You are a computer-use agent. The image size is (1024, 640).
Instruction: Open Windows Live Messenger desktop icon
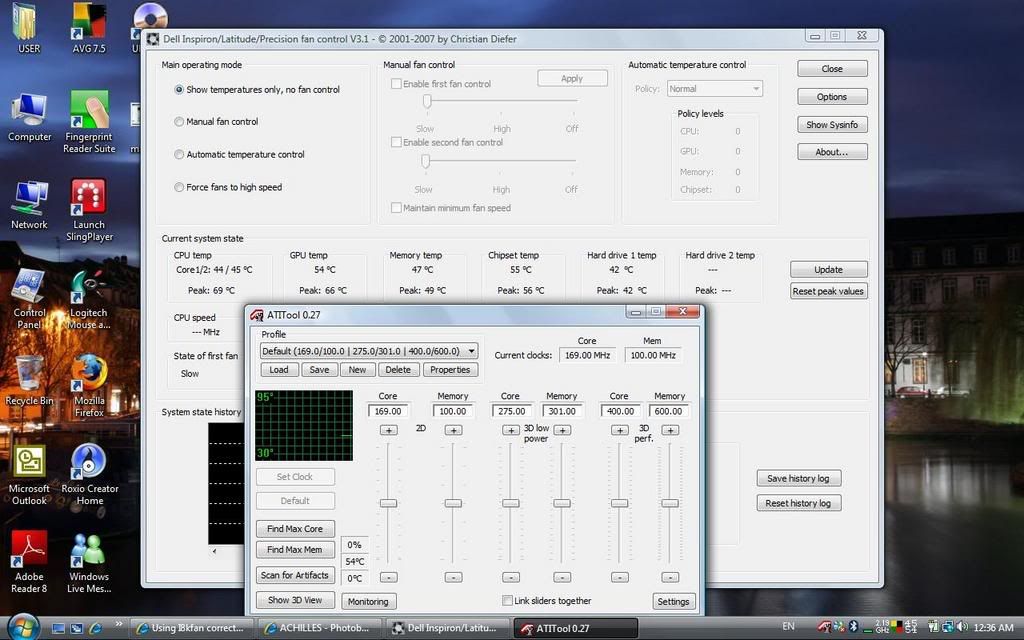coord(89,563)
